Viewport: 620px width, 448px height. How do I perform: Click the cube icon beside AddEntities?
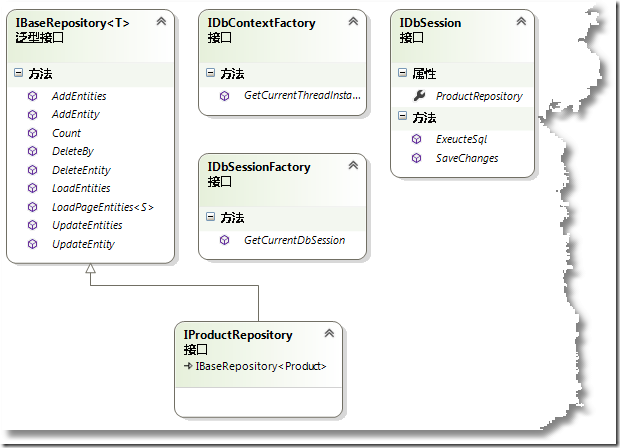[x=32, y=96]
